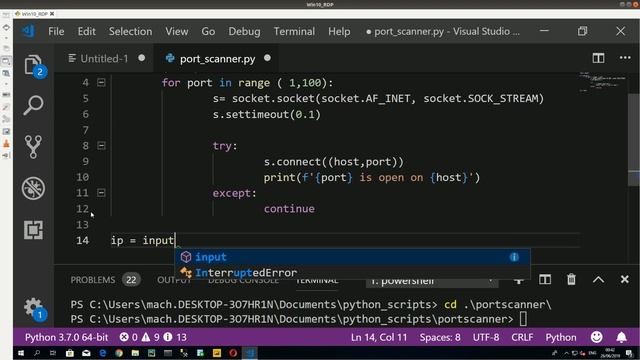Open the Terminal menu
This screenshot has width=640, height=360.
(x=294, y=31)
